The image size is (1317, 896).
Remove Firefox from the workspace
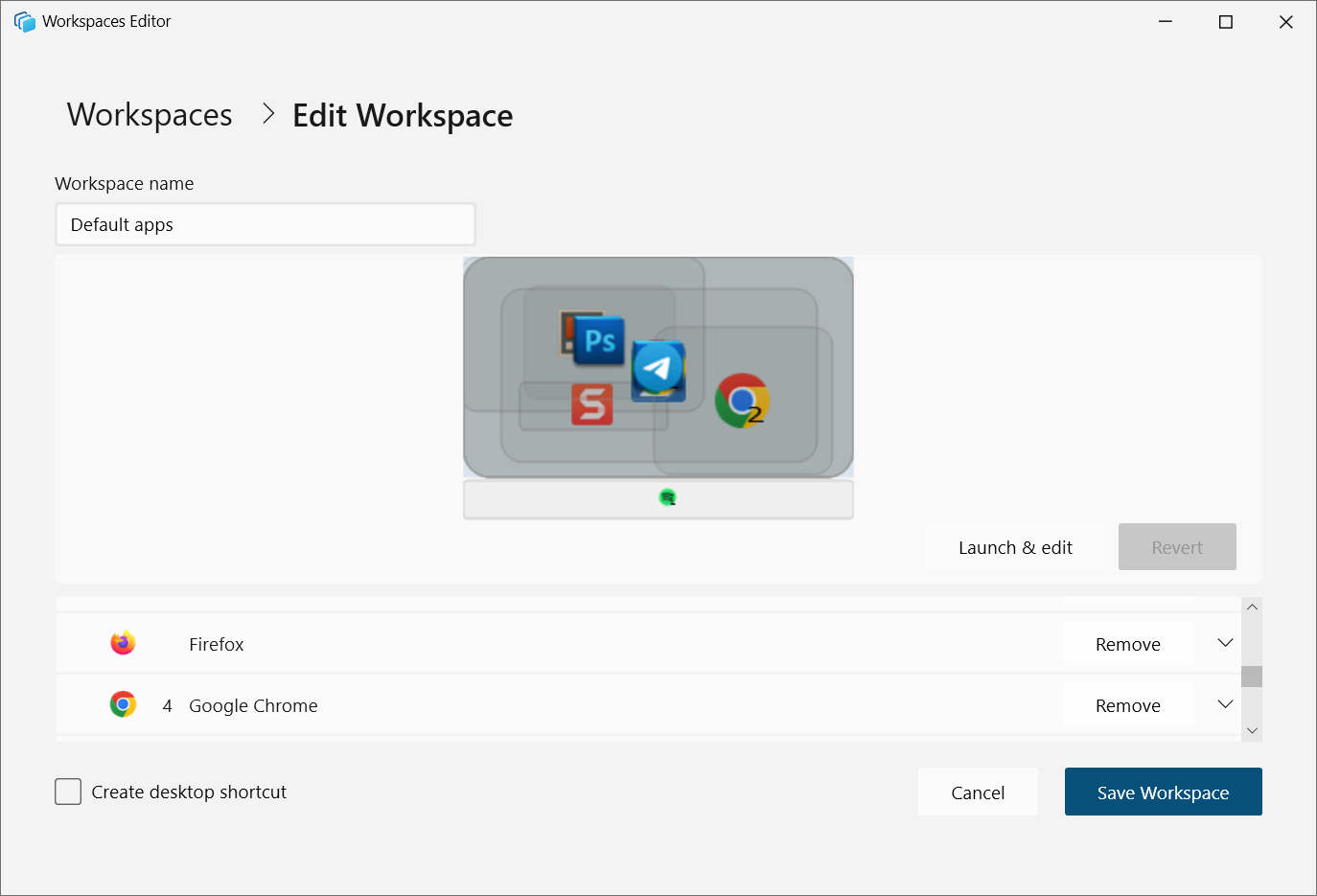point(1128,644)
